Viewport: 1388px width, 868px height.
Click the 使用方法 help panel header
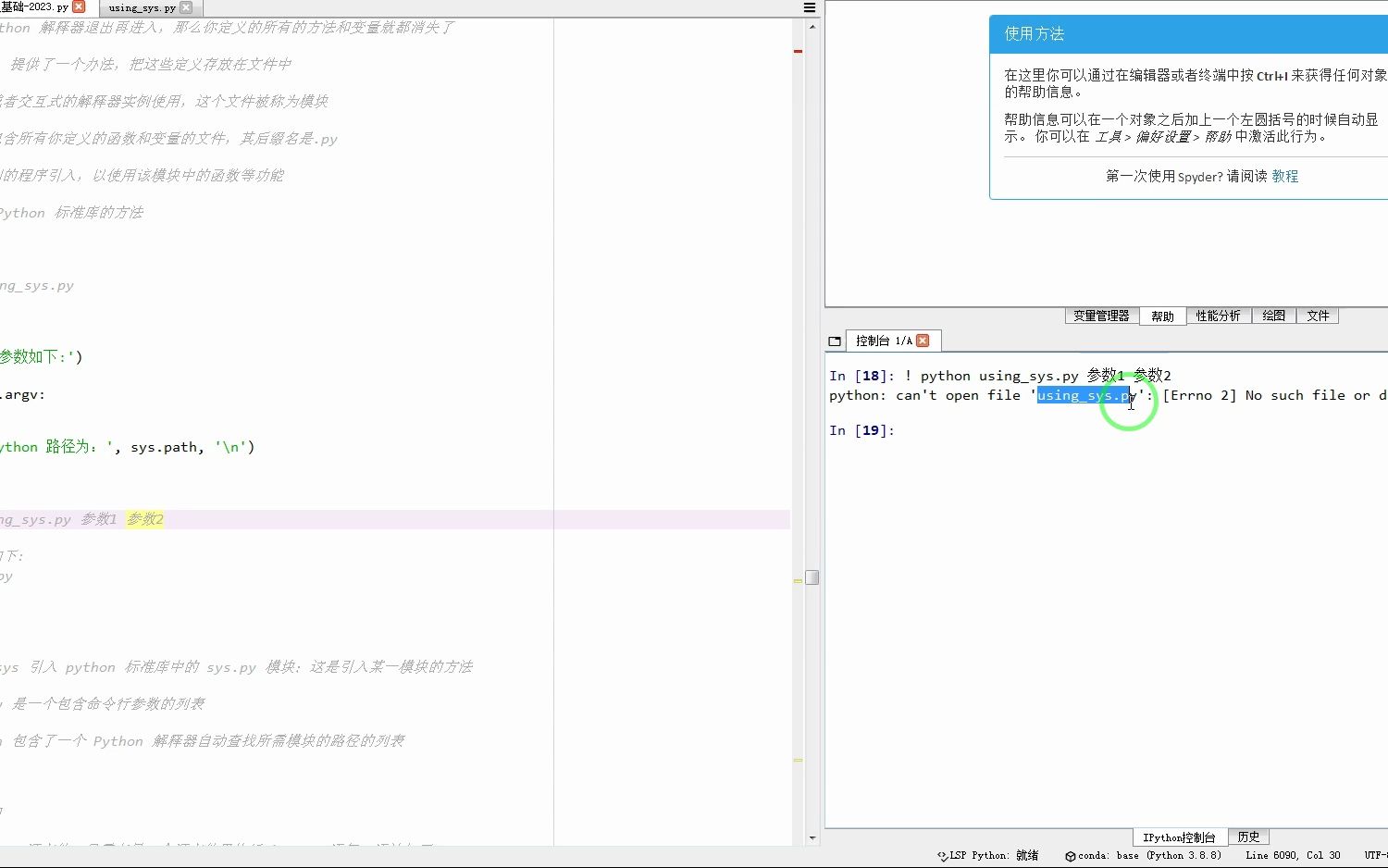[1188, 33]
